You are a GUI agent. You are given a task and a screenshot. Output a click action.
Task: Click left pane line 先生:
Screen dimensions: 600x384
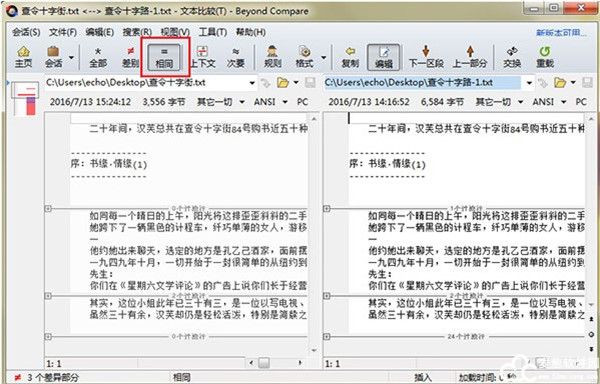[101, 274]
